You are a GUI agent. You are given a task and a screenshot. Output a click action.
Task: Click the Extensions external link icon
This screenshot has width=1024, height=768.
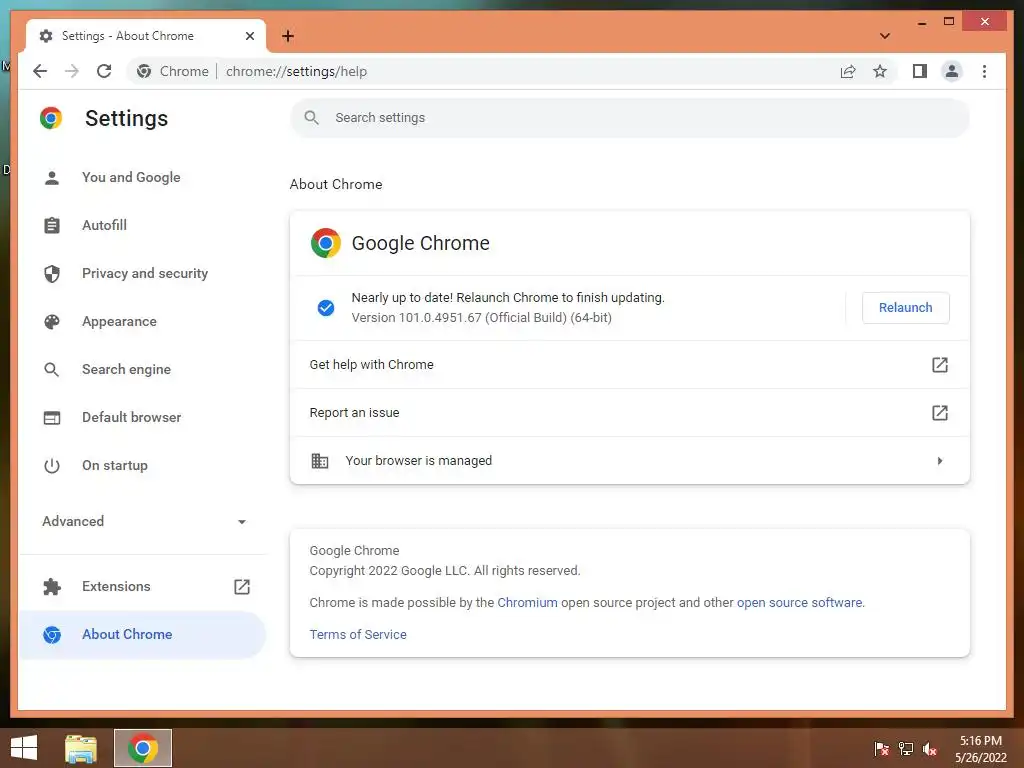pos(242,586)
